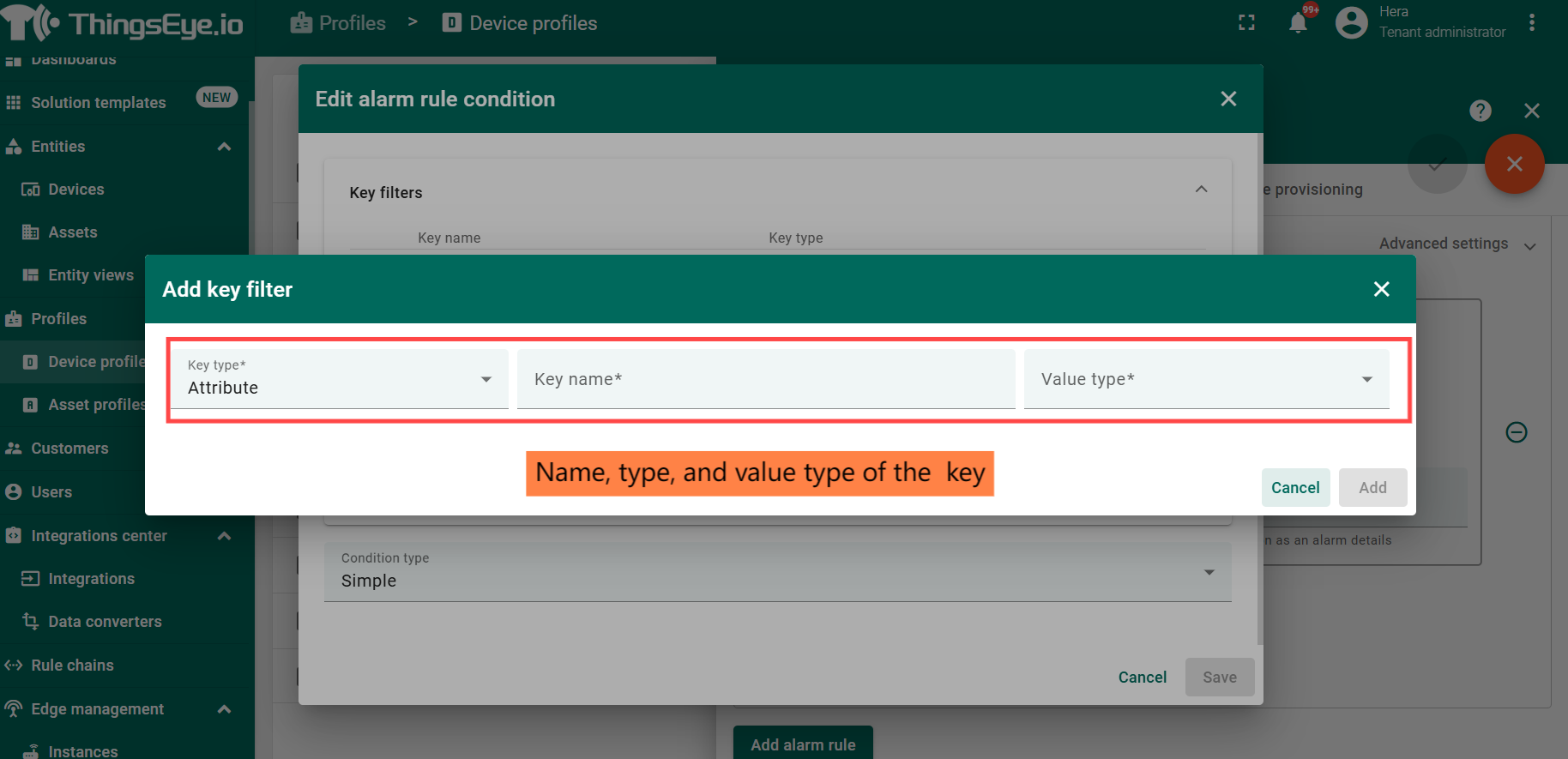Open the user account avatar icon
The width and height of the screenshot is (1568, 759).
click(1351, 23)
